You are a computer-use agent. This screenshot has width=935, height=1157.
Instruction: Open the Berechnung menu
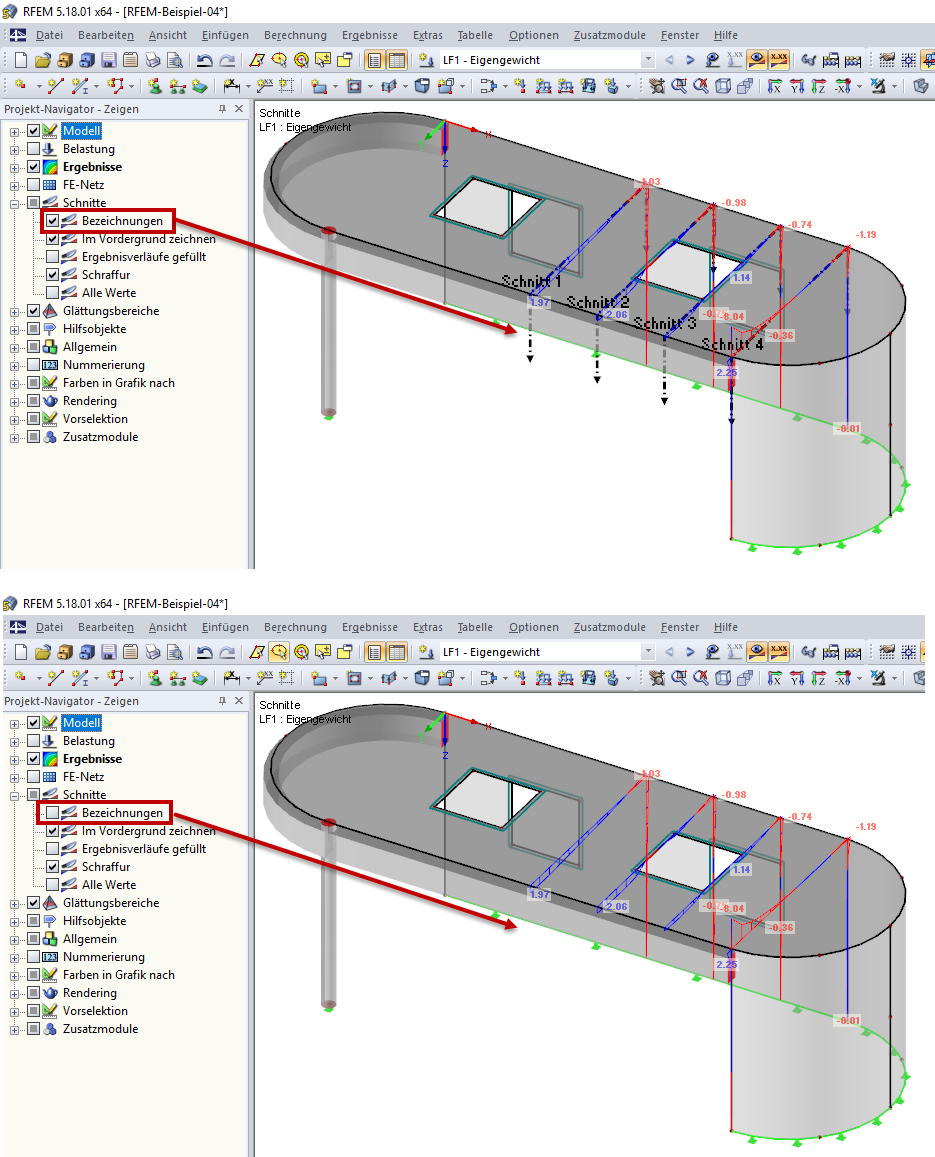(295, 35)
